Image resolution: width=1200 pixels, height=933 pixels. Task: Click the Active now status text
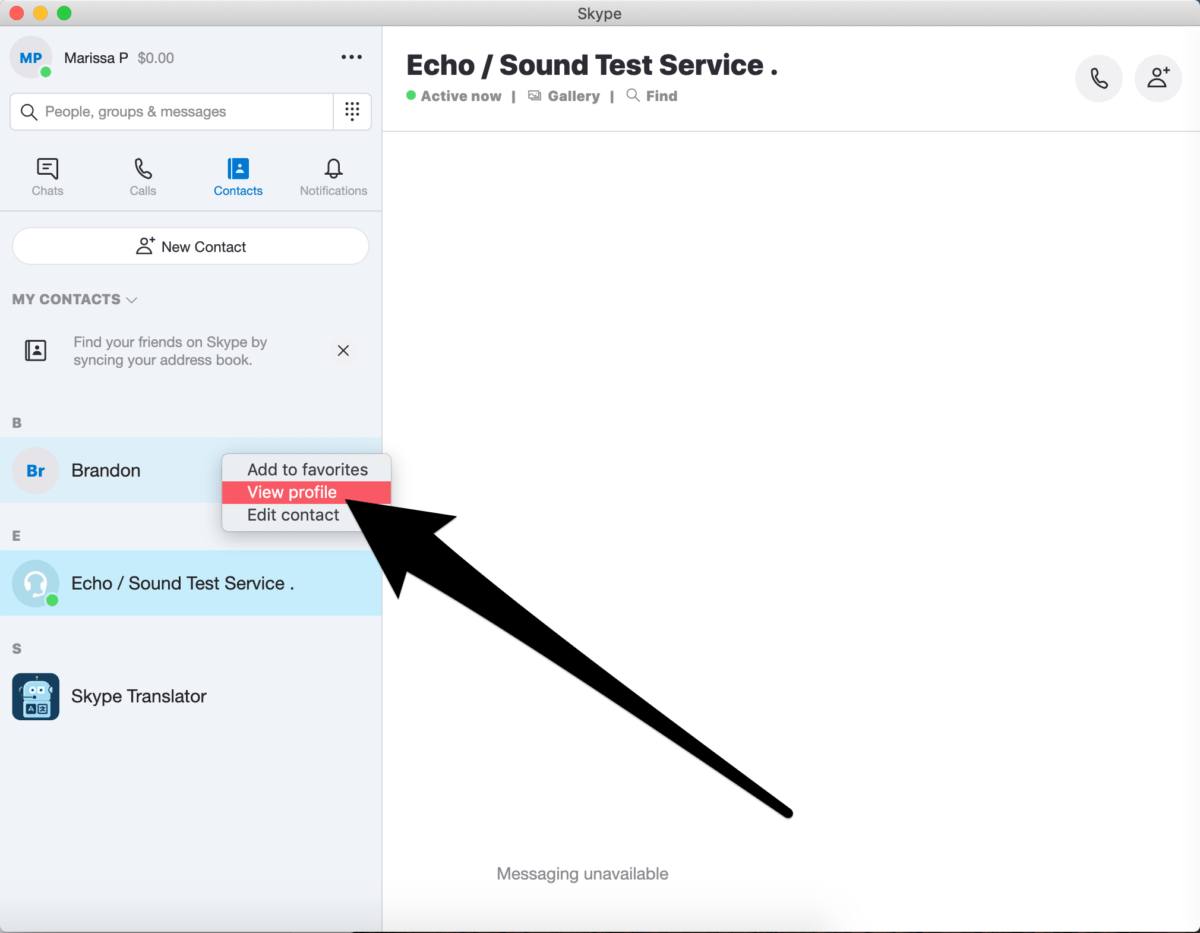pos(461,96)
